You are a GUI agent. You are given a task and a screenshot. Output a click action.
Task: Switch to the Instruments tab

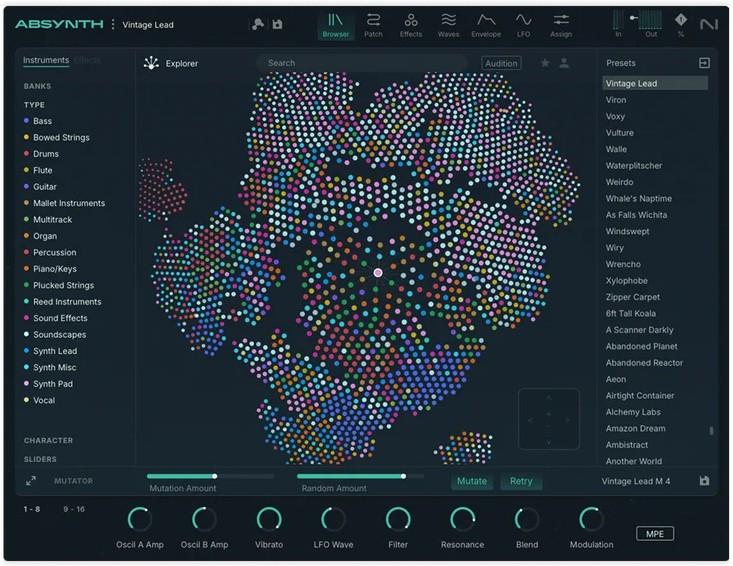coord(46,60)
